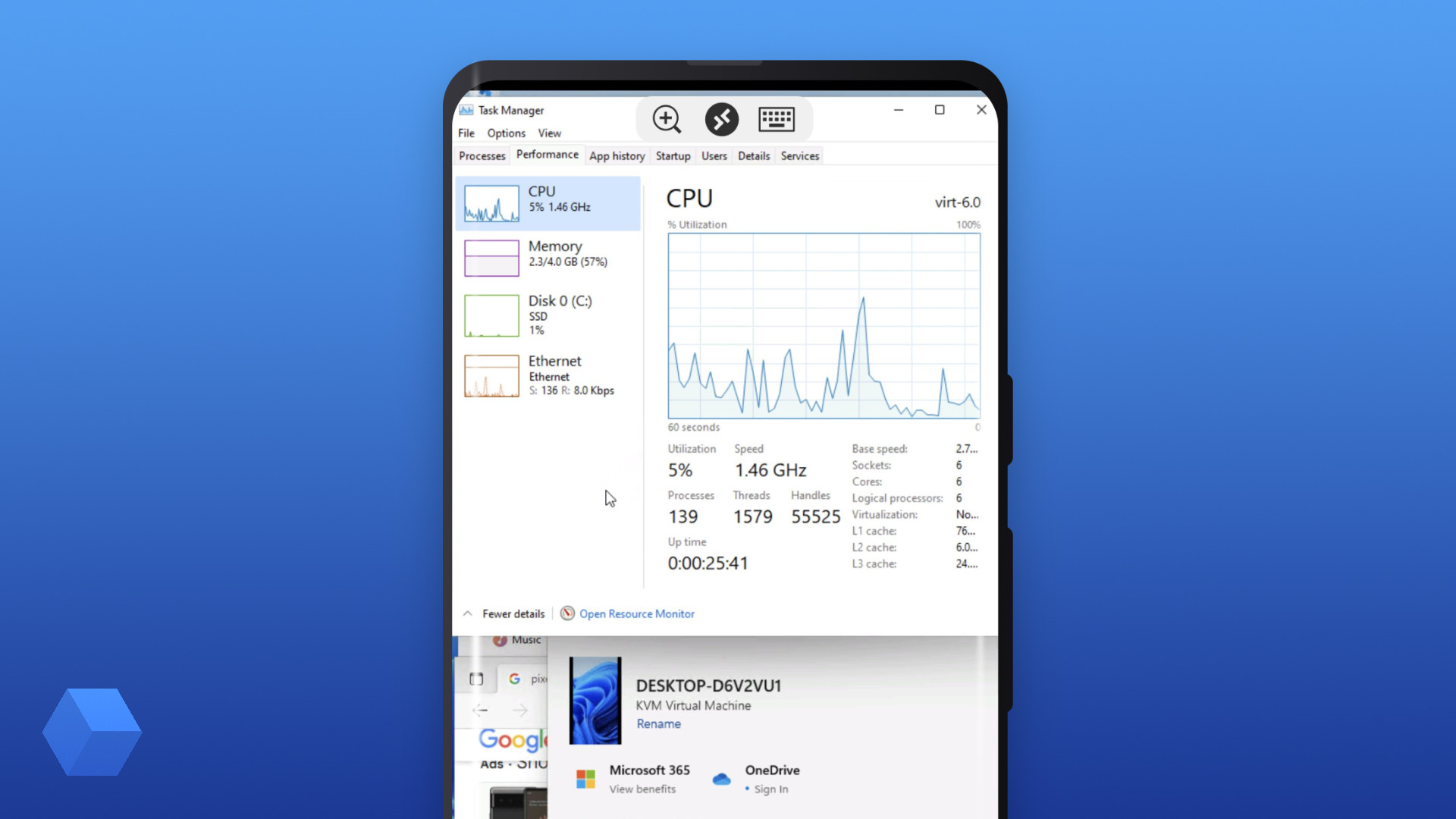Expand the Options menu

coord(506,132)
